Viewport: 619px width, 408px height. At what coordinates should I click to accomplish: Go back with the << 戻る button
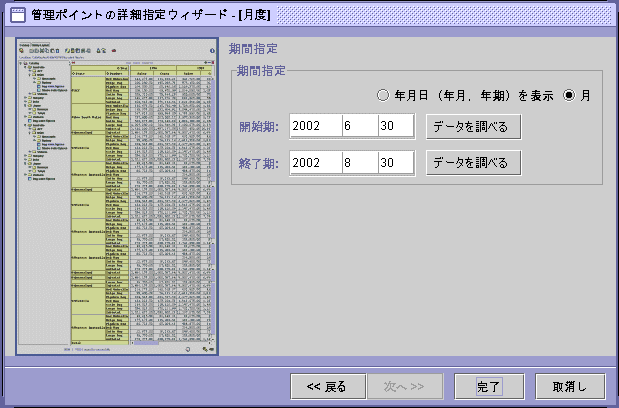(327, 385)
